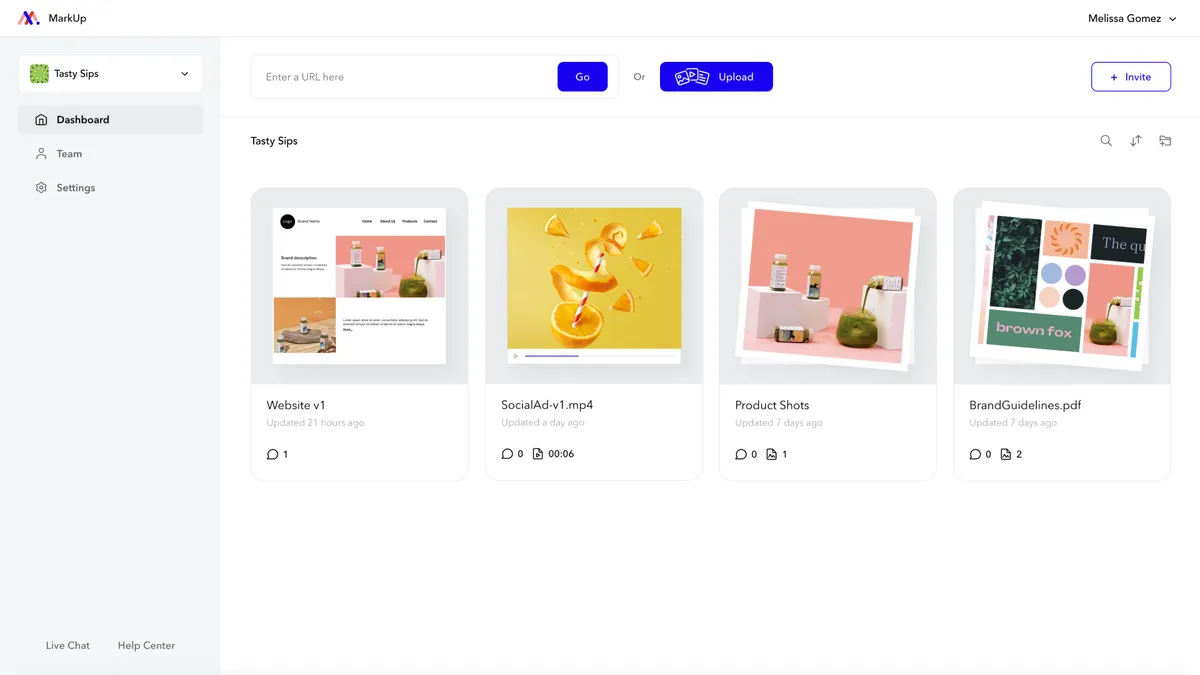Image resolution: width=1200 pixels, height=675 pixels.
Task: Click the progress bar on SocialAd video preview
Action: pos(600,356)
